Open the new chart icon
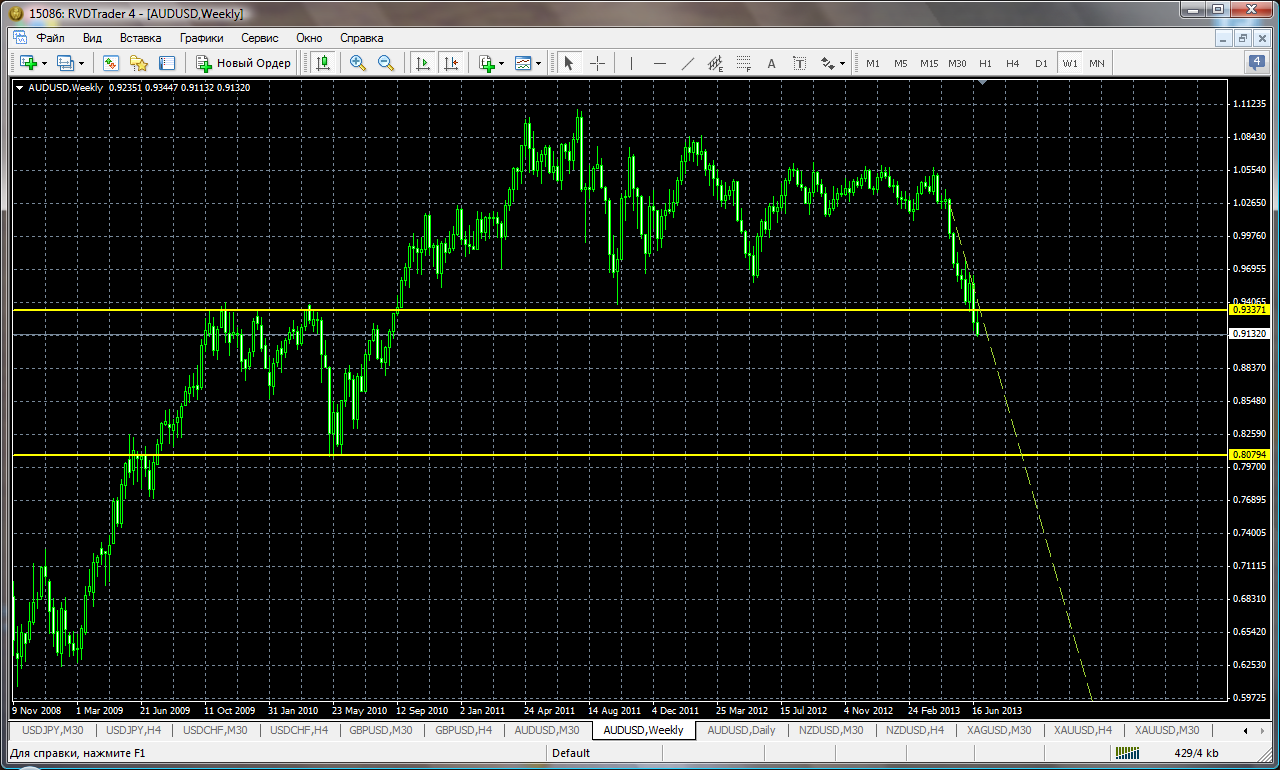1280x770 pixels. (x=27, y=63)
